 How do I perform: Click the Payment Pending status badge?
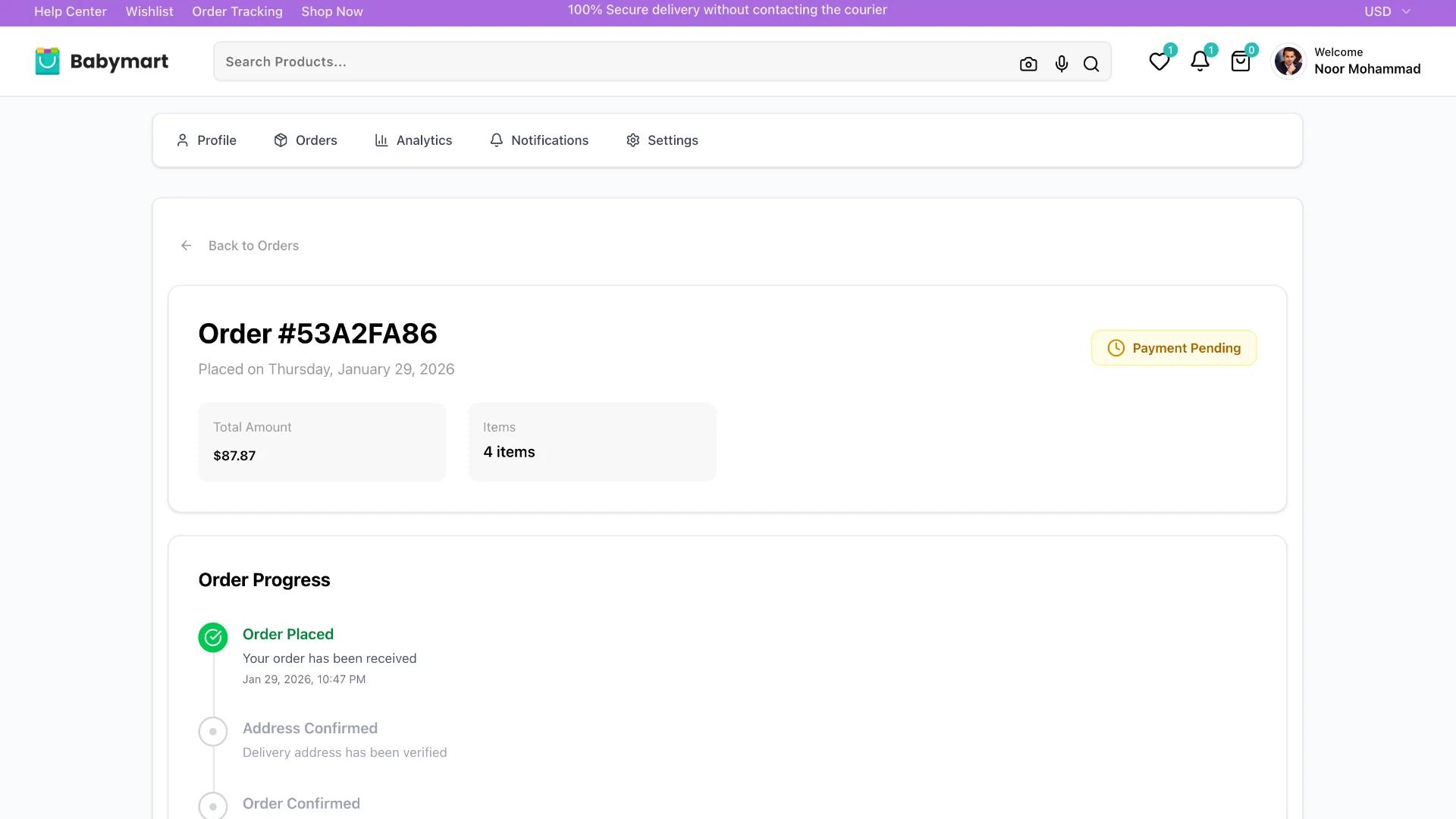1174,348
